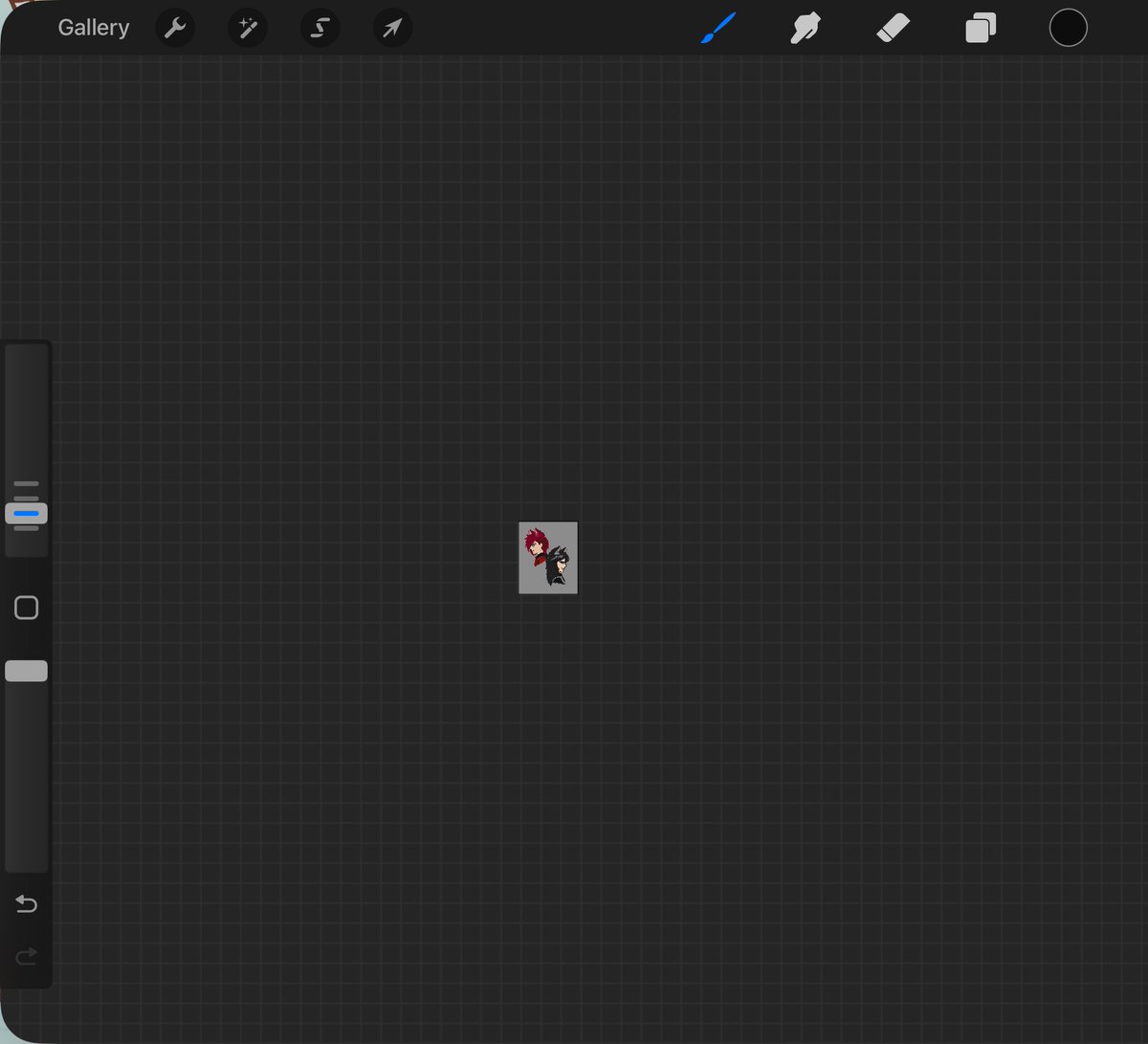
Task: Open the Layers panel
Action: pyautogui.click(x=981, y=29)
